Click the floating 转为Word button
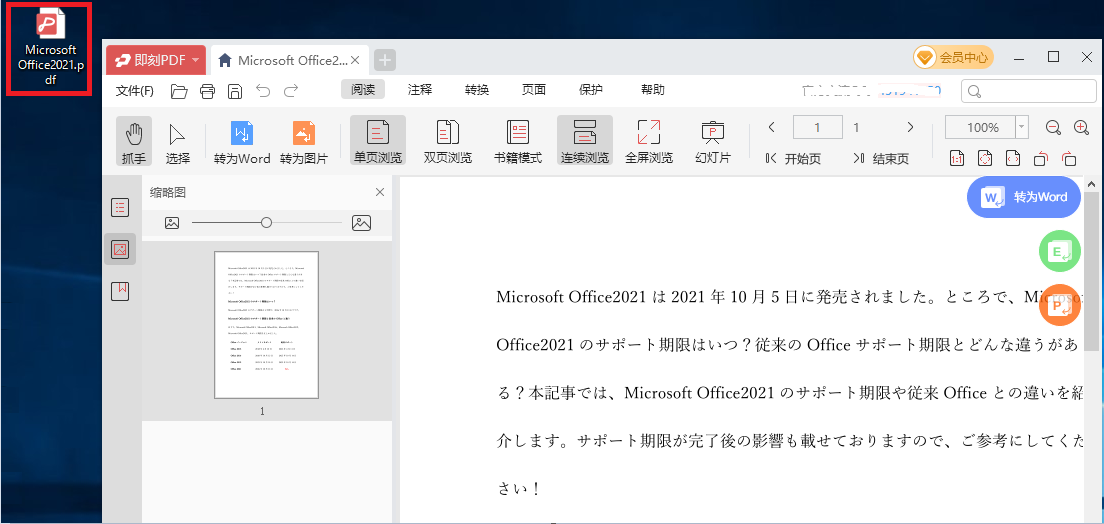This screenshot has width=1104, height=524. point(1024,196)
